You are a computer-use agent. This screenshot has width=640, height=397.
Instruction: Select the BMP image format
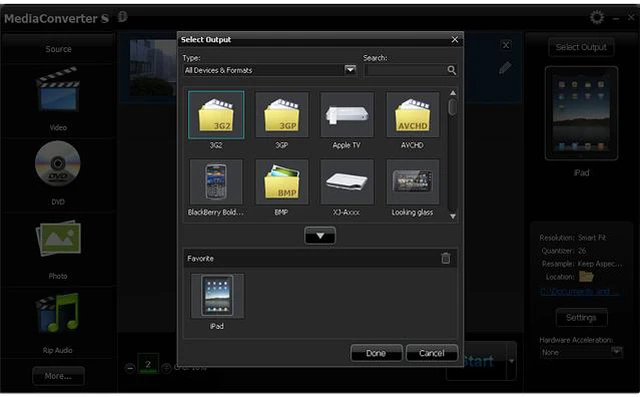(282, 182)
